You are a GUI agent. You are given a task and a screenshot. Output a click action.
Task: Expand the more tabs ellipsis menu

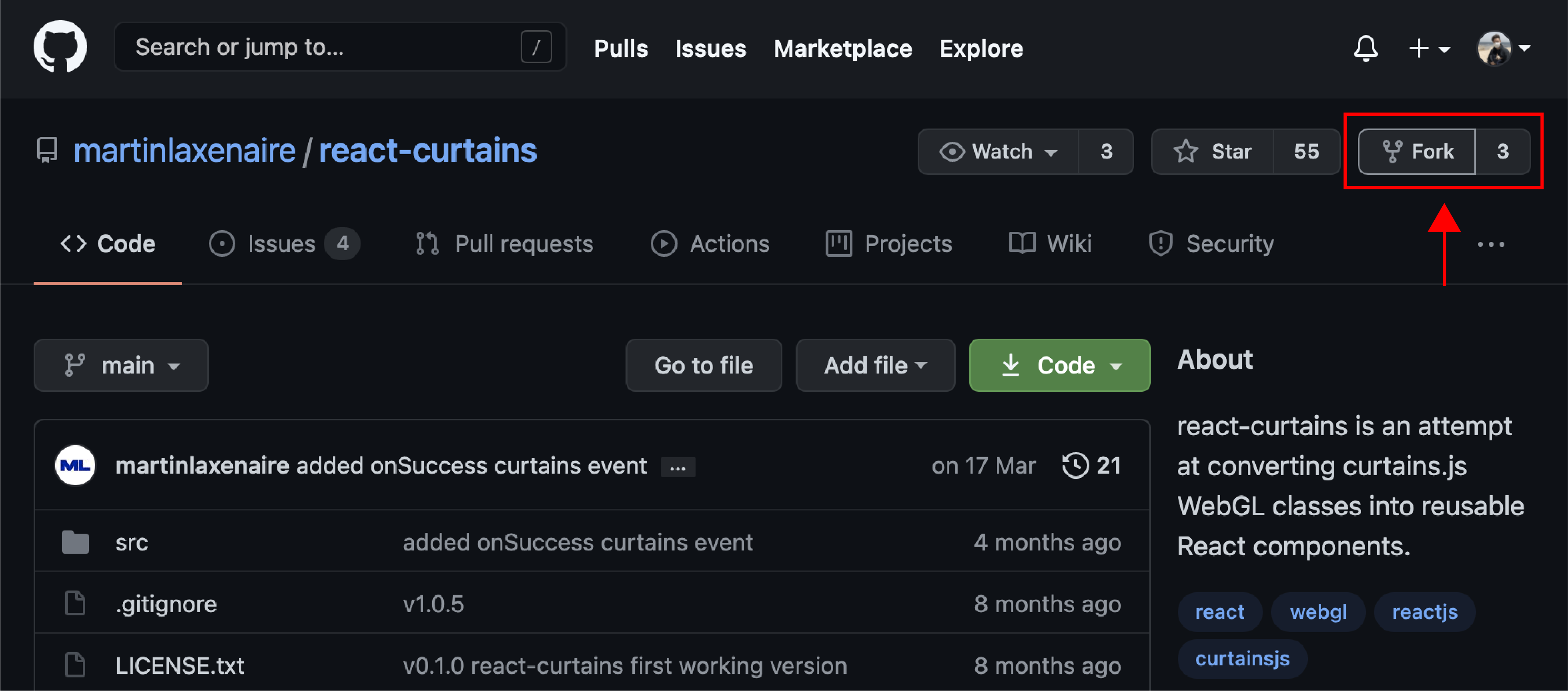(x=1491, y=244)
